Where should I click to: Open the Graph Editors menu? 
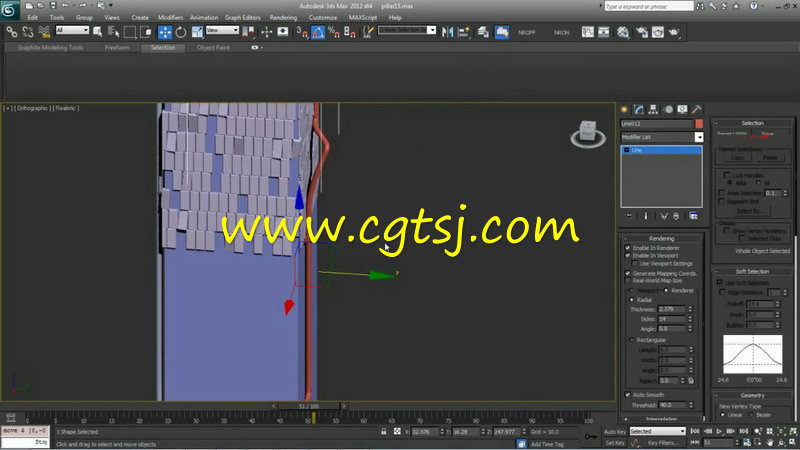coord(242,17)
